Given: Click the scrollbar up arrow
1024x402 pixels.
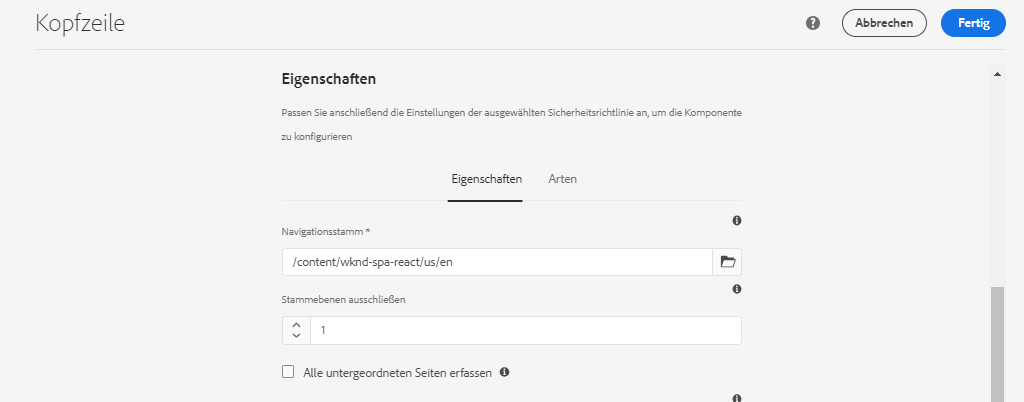Looking at the screenshot, I should click(997, 74).
